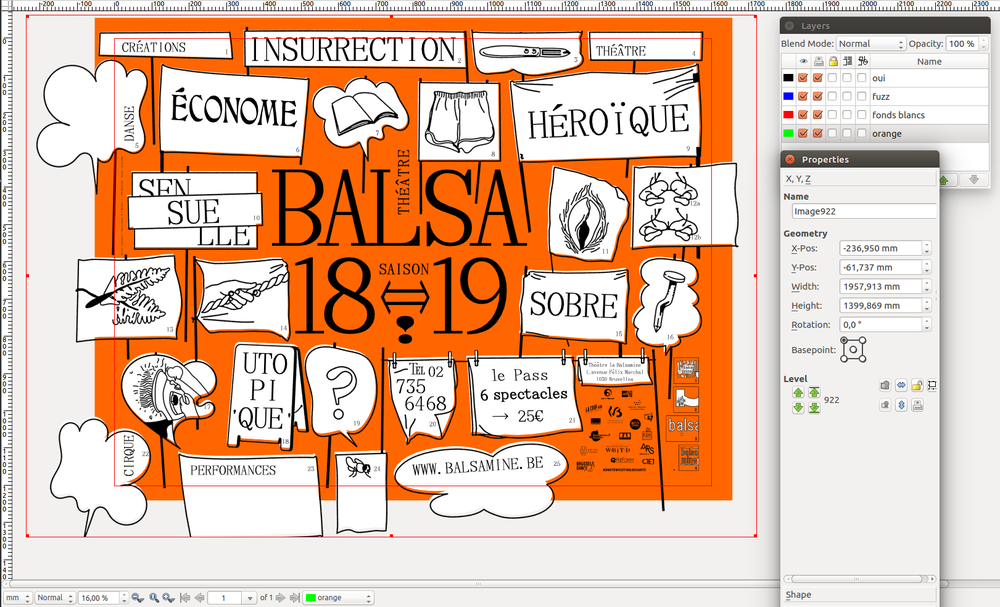The width and height of the screenshot is (1000, 607).
Task: Hide the oui layer visibility checkbox
Action: (802, 78)
